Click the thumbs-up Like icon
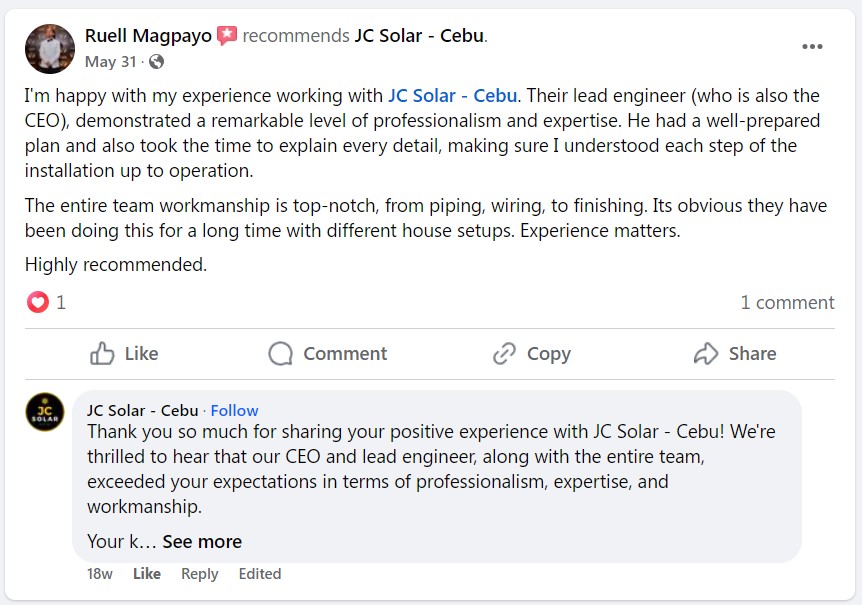Viewport: 862px width, 605px height. pos(102,354)
